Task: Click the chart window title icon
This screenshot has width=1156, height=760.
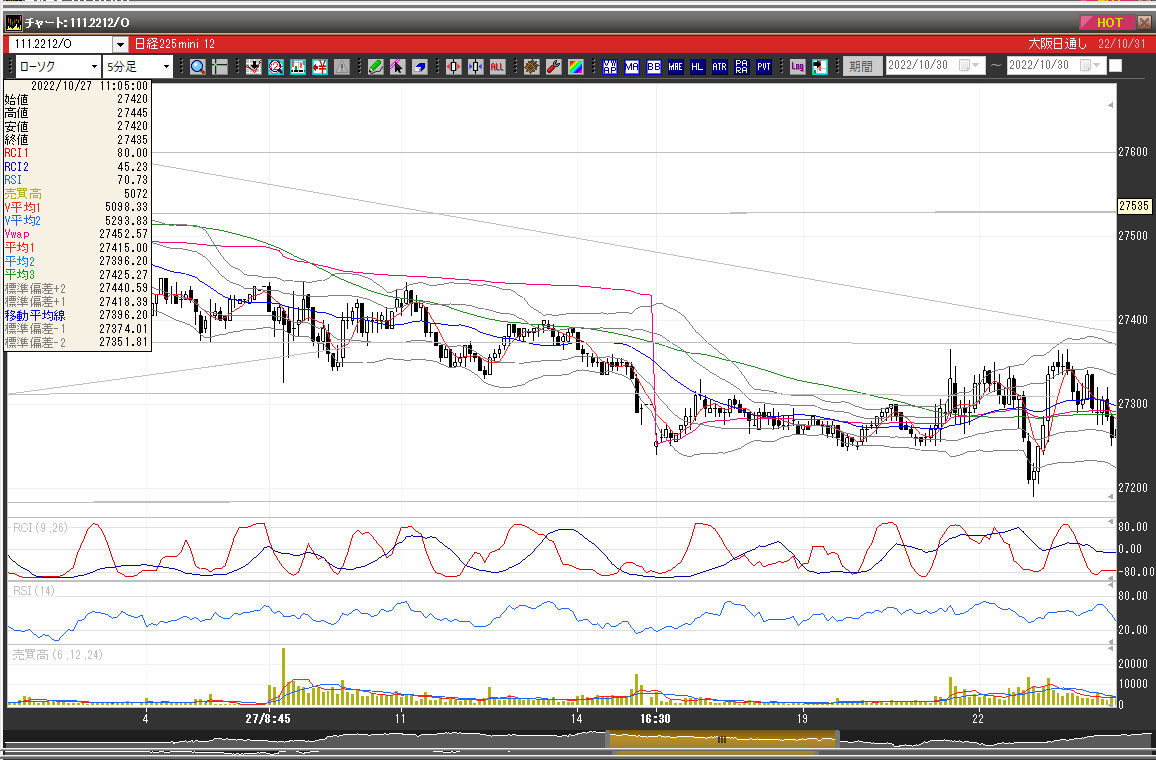Action: pos(13,23)
